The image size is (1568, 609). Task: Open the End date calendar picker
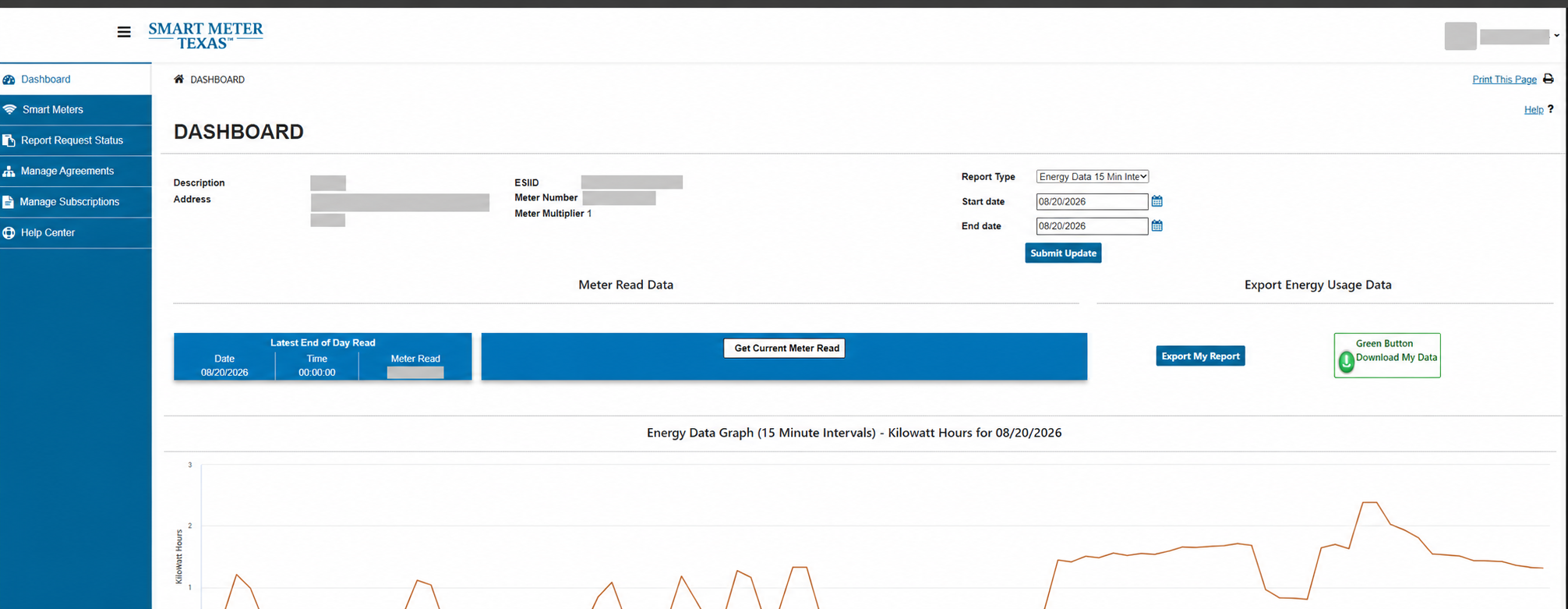pos(1157,225)
